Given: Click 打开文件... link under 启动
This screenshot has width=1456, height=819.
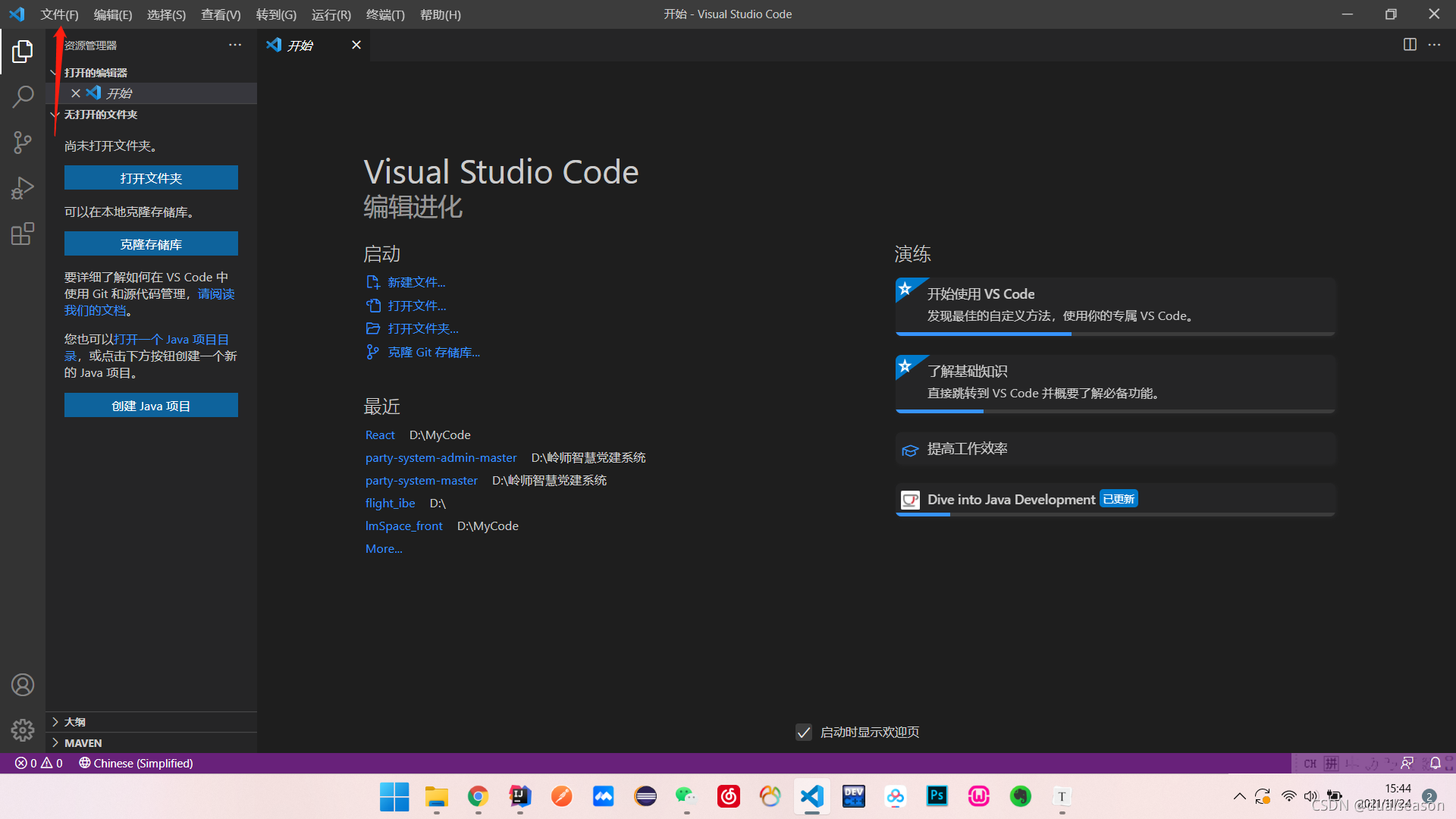Looking at the screenshot, I should click(x=417, y=306).
